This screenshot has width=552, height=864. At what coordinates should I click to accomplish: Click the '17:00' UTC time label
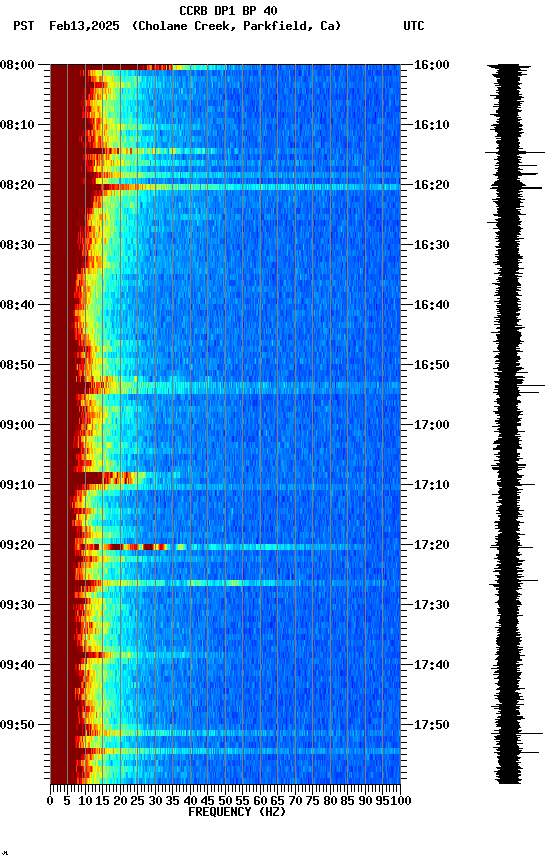pyautogui.click(x=431, y=425)
